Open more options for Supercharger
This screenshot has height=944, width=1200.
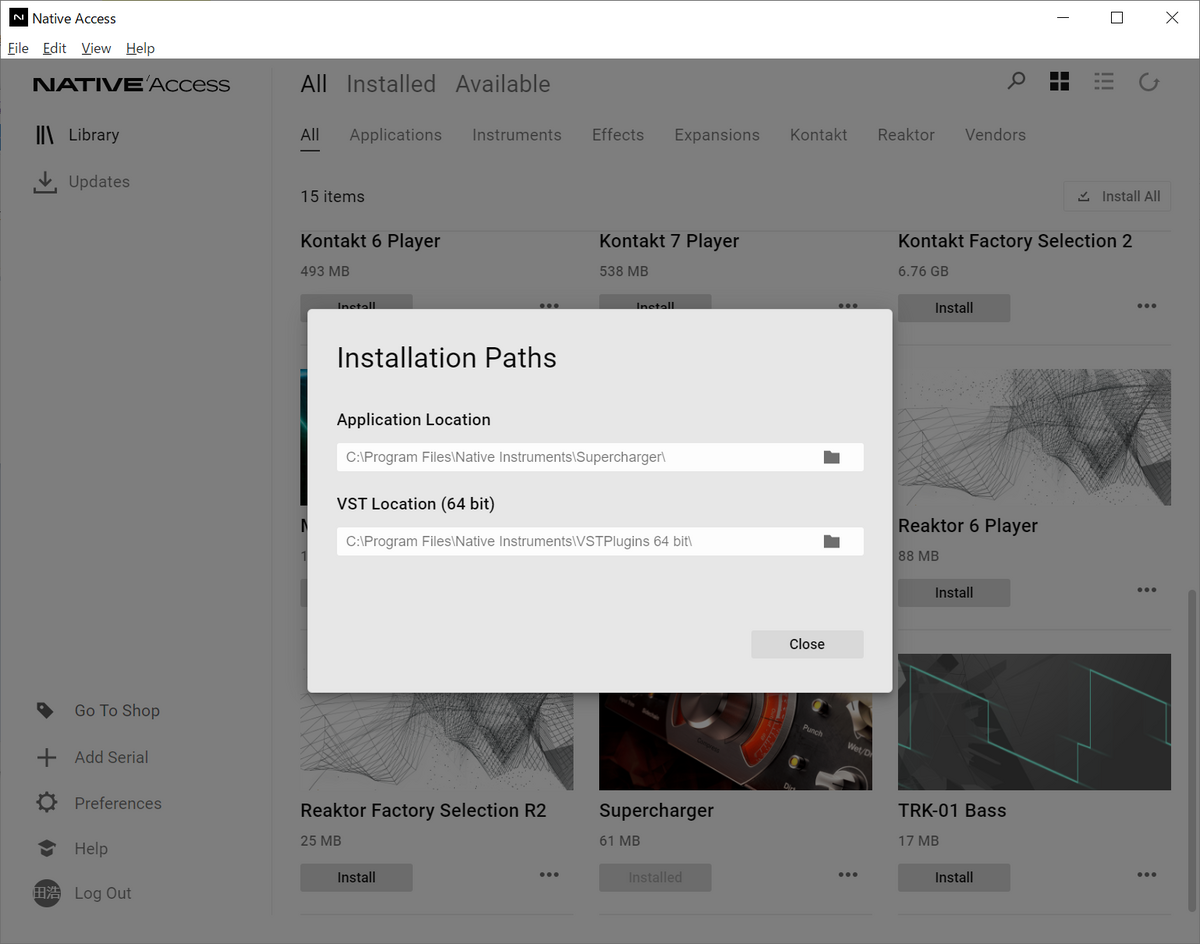point(848,875)
